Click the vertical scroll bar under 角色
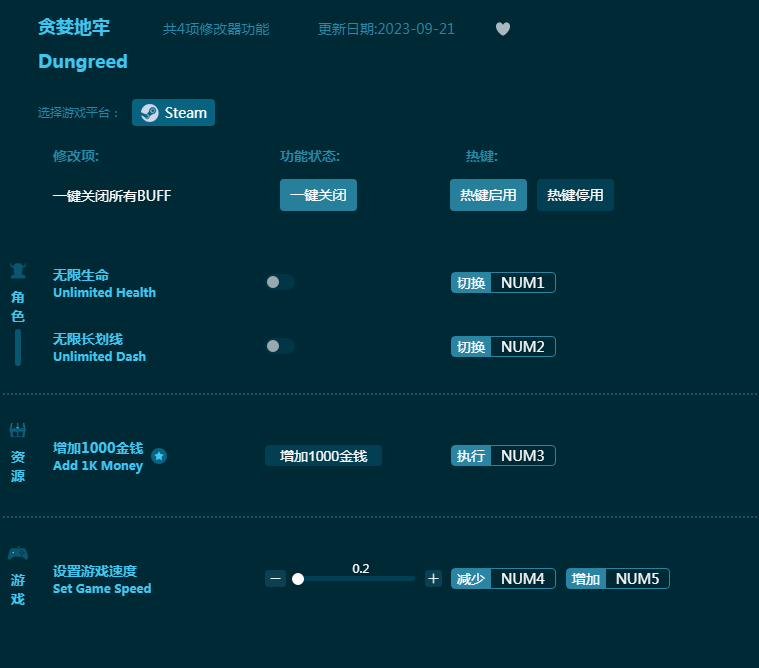Screen dimensions: 759x668 pyautogui.click(x=18, y=348)
